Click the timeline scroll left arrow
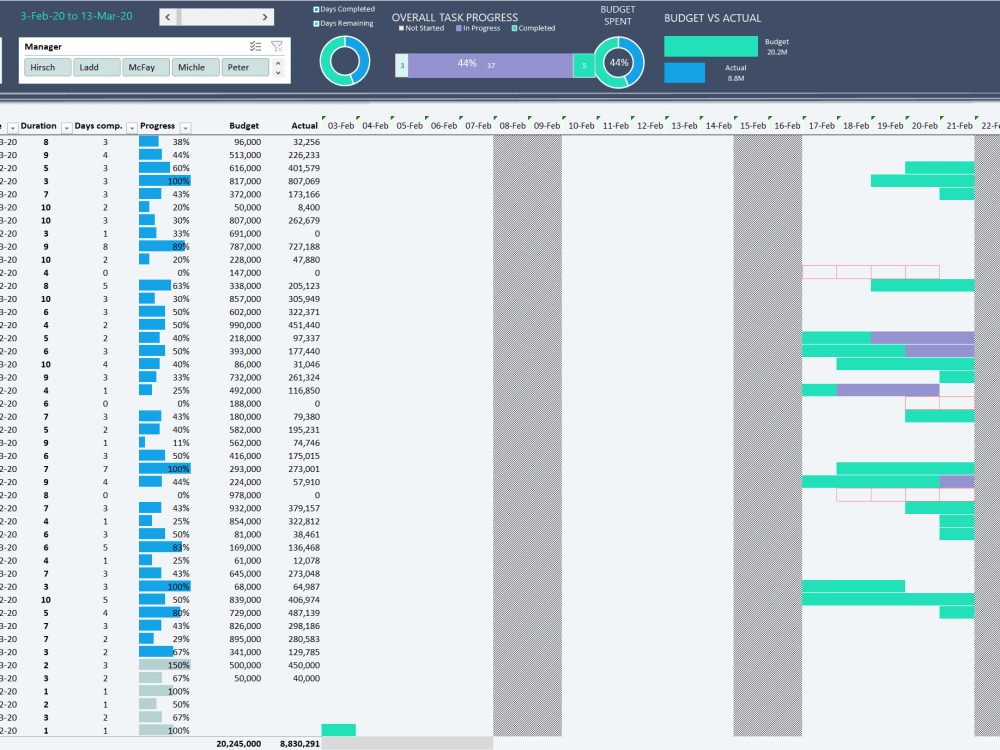 168,17
